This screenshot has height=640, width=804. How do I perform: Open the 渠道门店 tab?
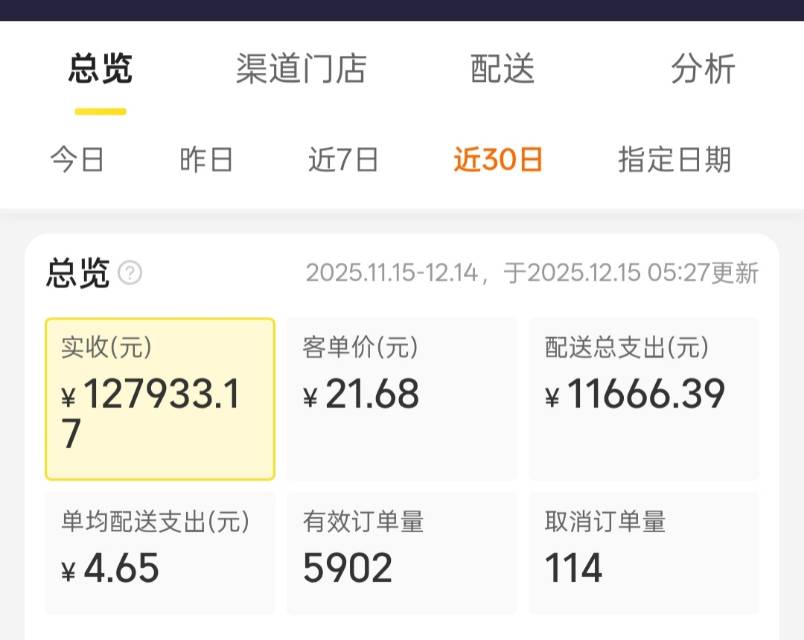301,69
